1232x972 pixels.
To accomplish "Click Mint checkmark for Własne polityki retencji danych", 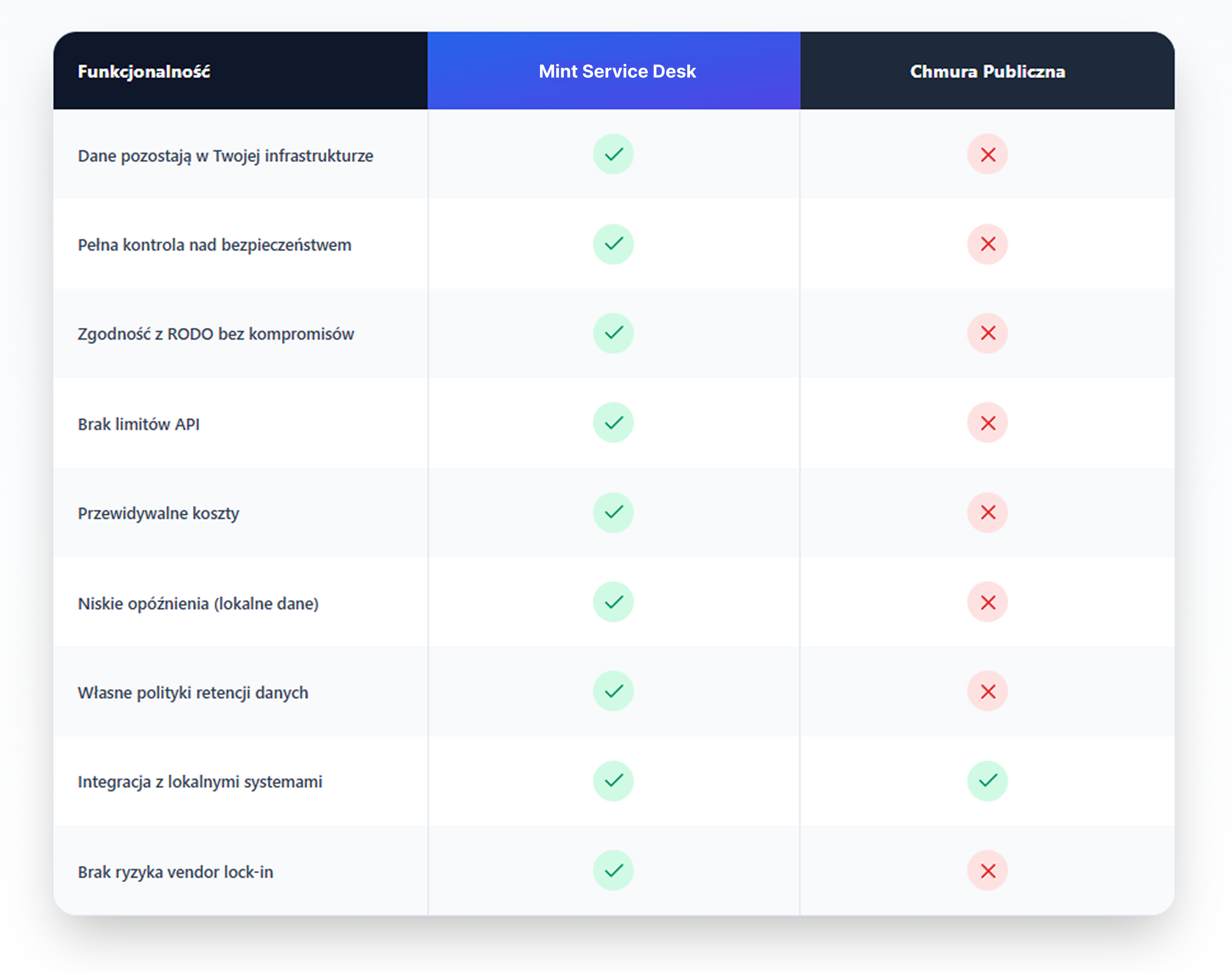I will [613, 691].
